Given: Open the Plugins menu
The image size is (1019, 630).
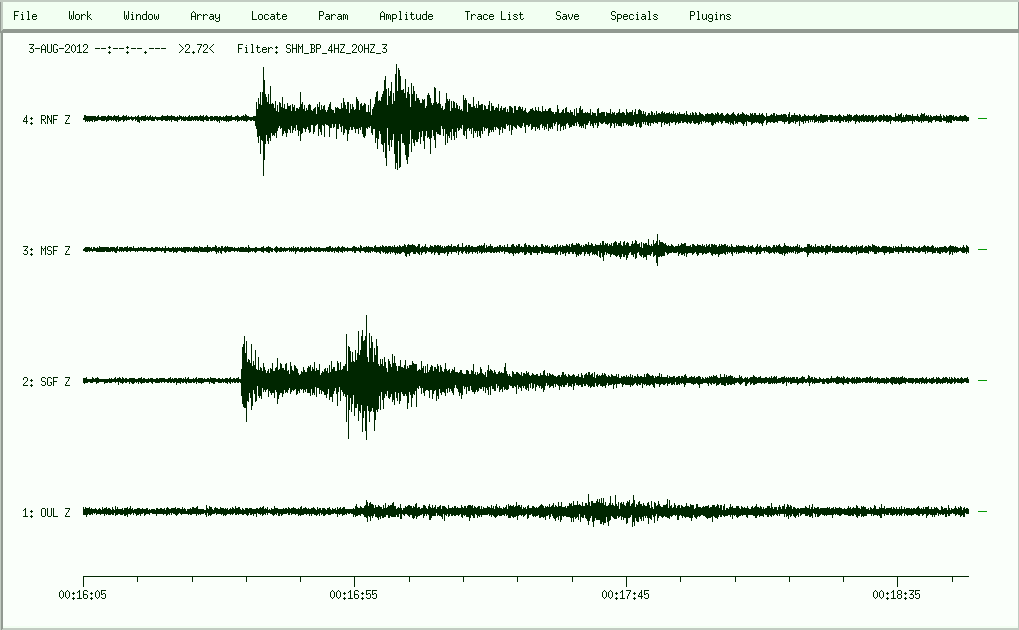Looking at the screenshot, I should 710,16.
